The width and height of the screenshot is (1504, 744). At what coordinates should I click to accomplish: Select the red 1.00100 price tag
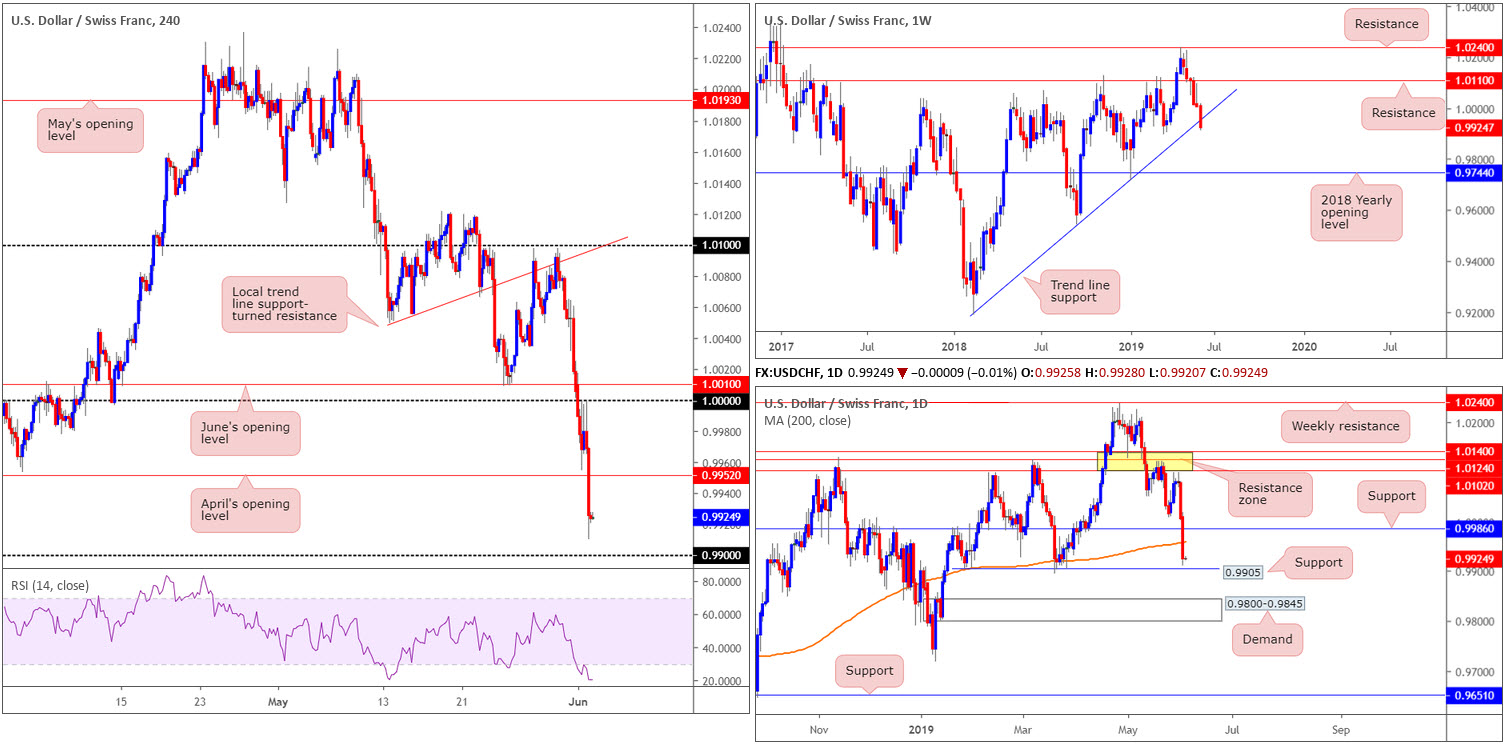[720, 384]
